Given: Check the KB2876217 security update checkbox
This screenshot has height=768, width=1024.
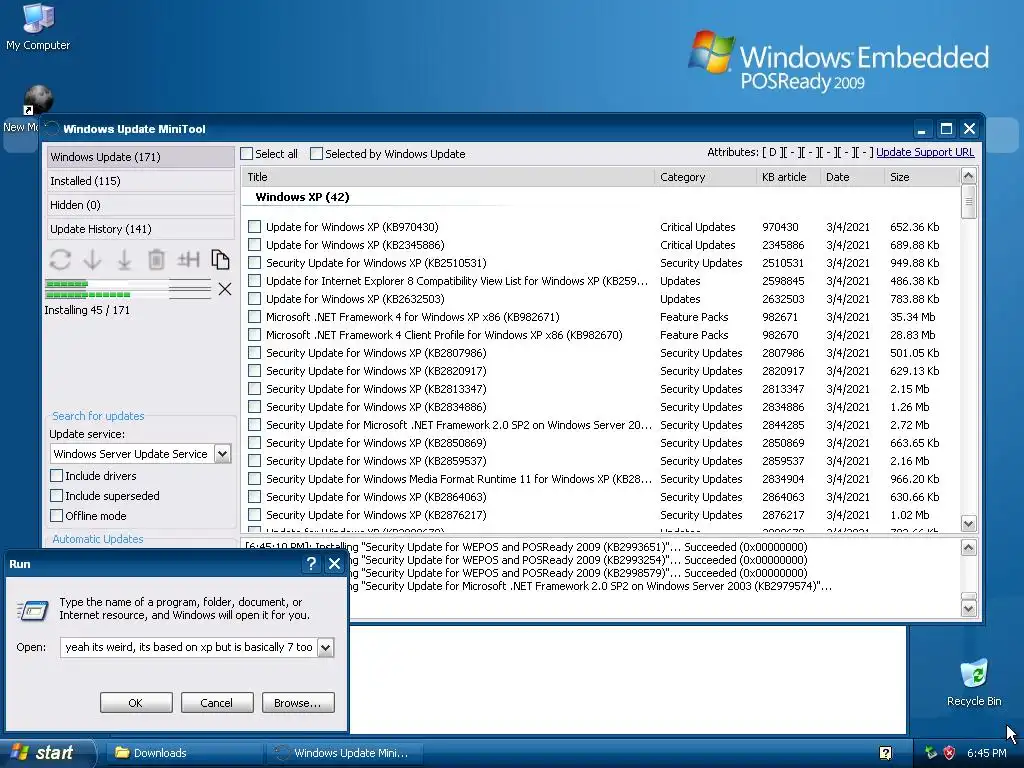Looking at the screenshot, I should point(255,515).
